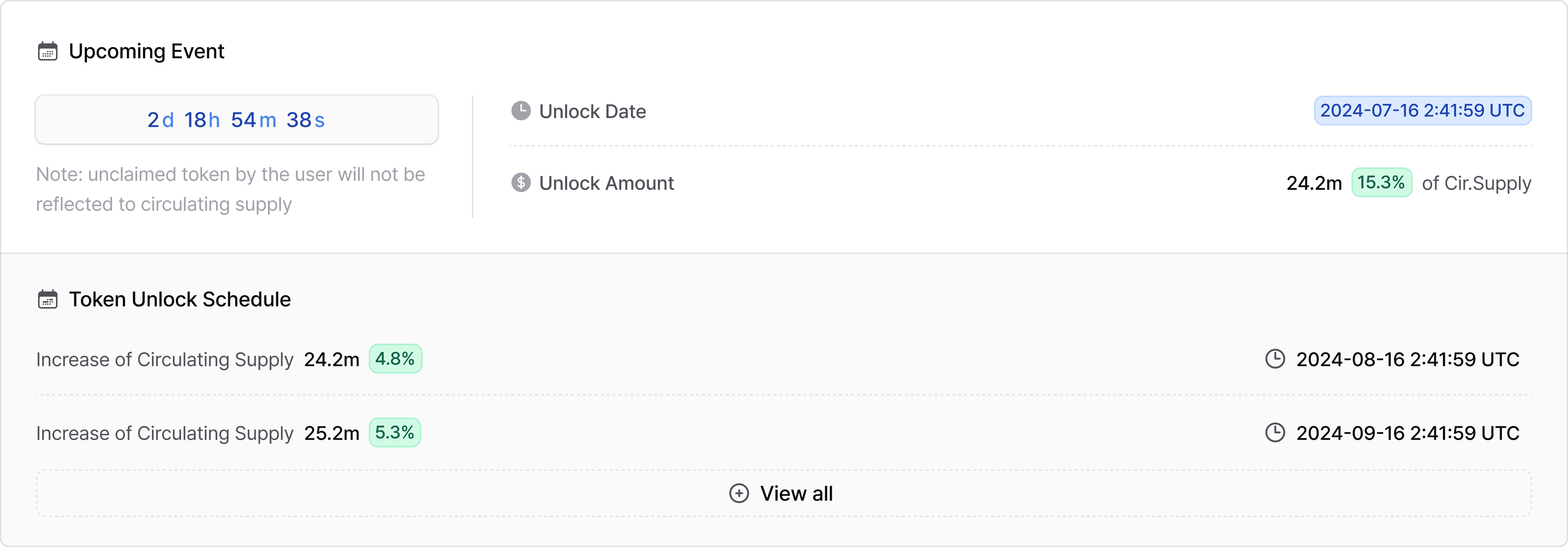Click the 25.2m circulating supply increase row

(x=784, y=433)
